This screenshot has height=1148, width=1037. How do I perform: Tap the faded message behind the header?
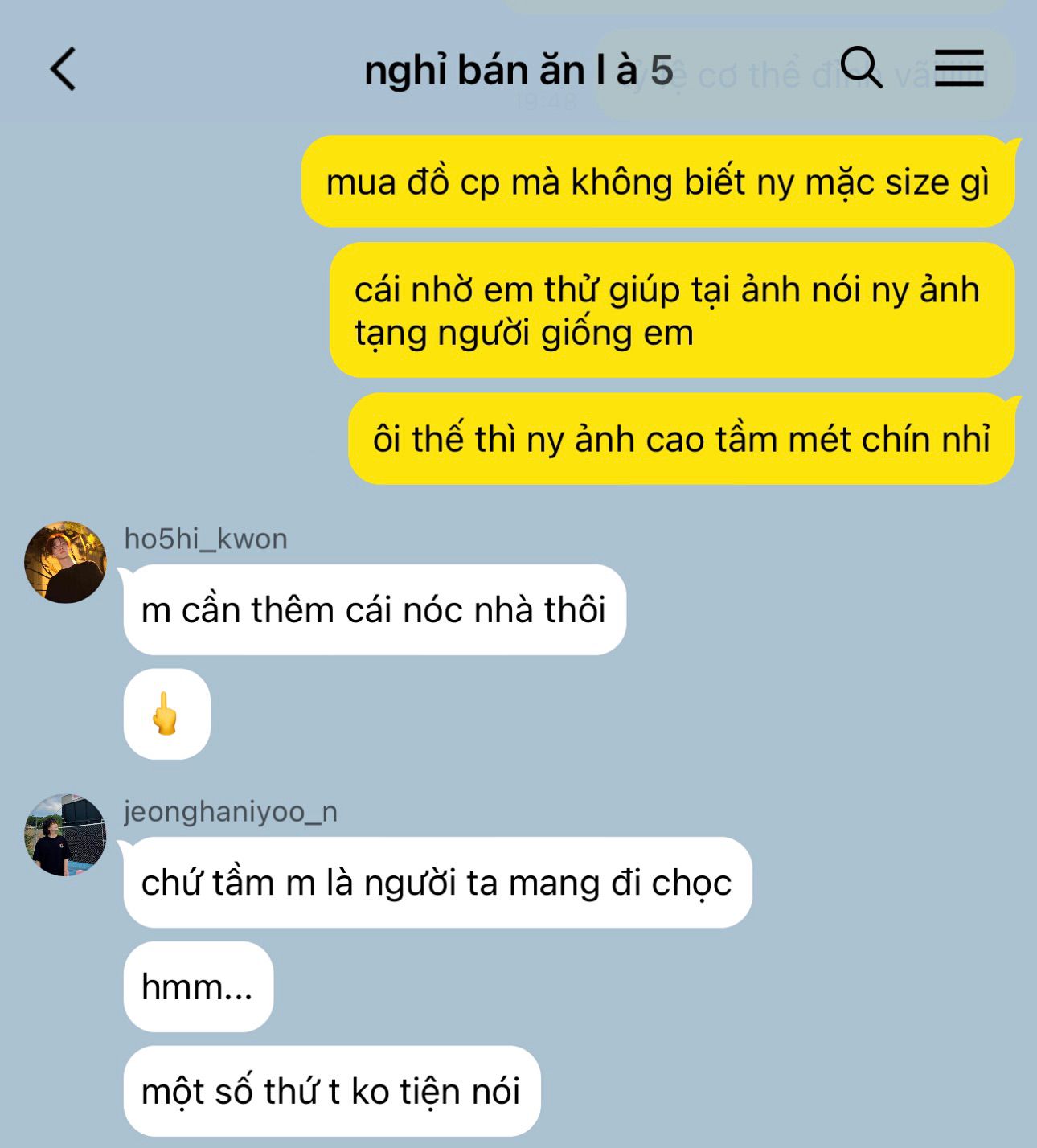coord(804,76)
